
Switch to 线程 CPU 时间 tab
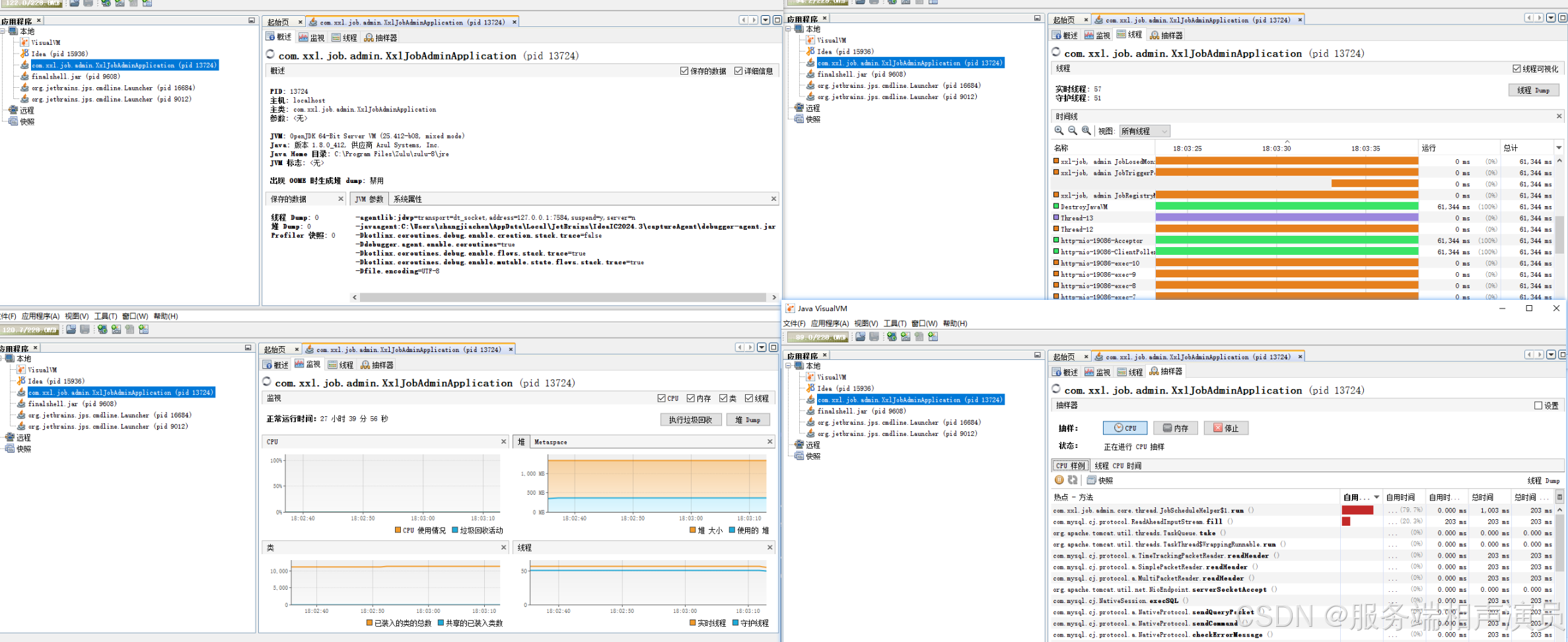tap(1118, 466)
